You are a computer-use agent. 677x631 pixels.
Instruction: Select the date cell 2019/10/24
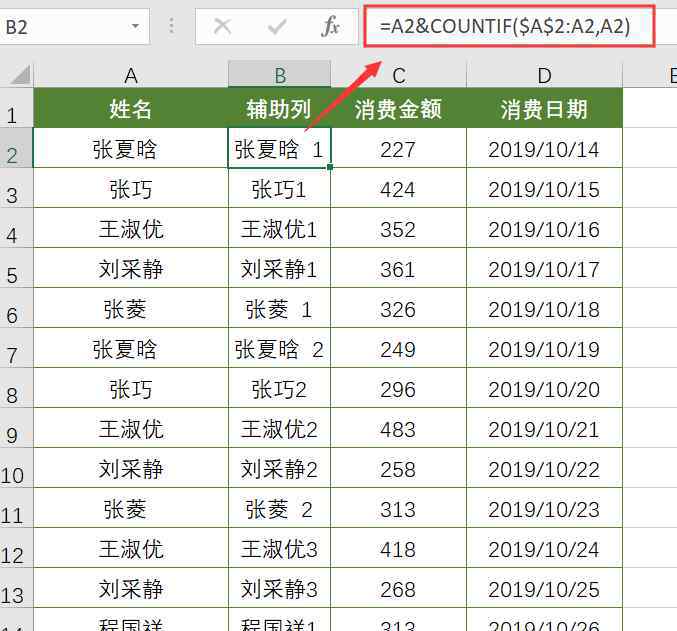pos(544,548)
